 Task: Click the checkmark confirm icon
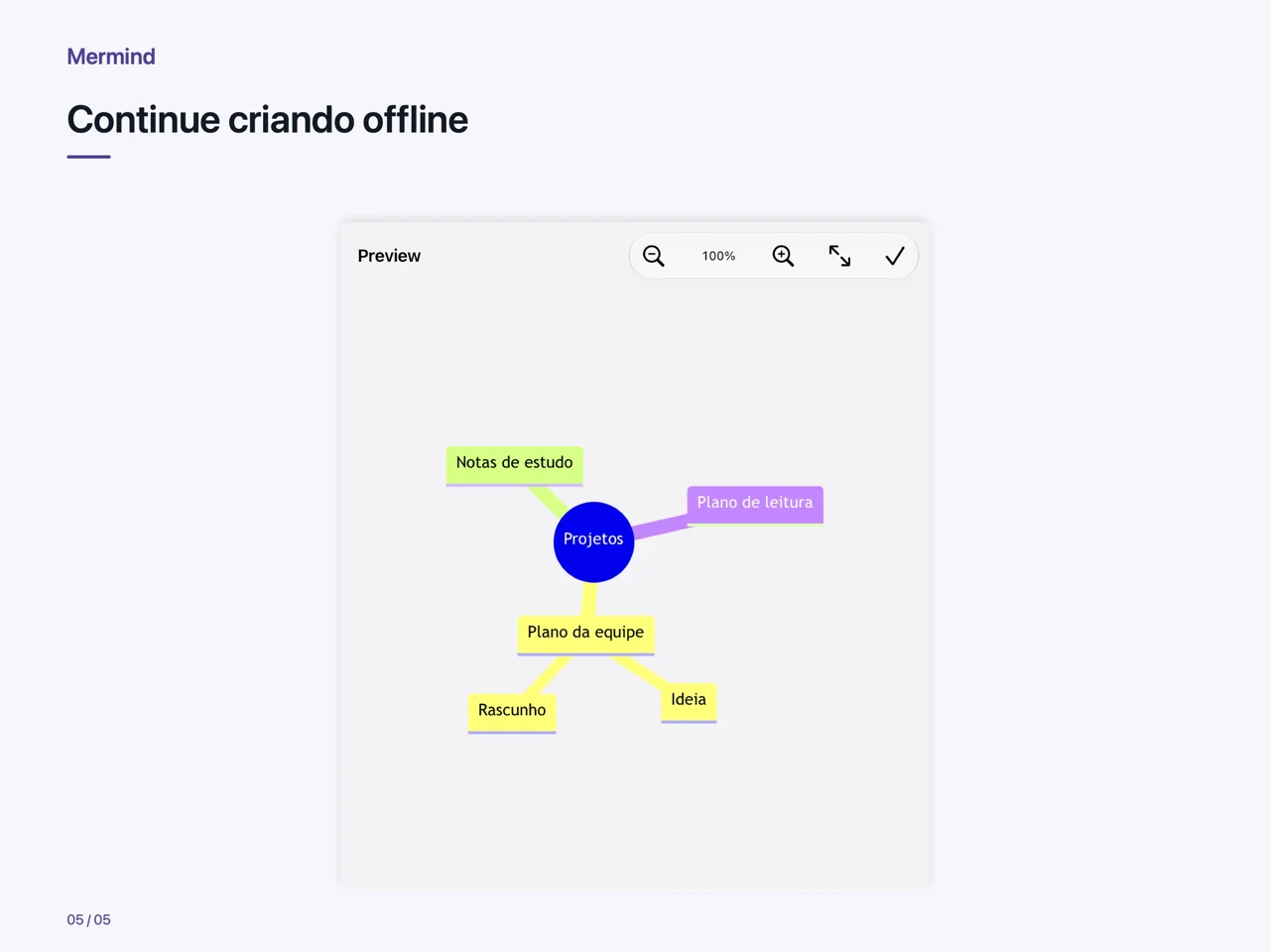pos(894,256)
